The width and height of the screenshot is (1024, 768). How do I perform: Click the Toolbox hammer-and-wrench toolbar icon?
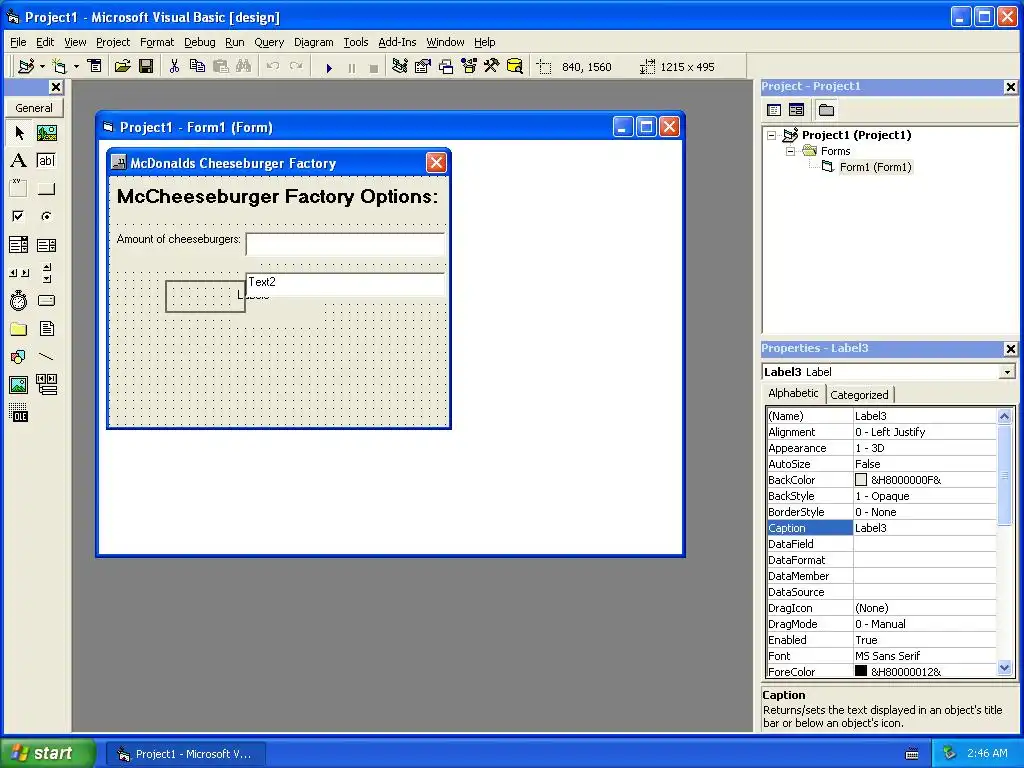[x=492, y=66]
